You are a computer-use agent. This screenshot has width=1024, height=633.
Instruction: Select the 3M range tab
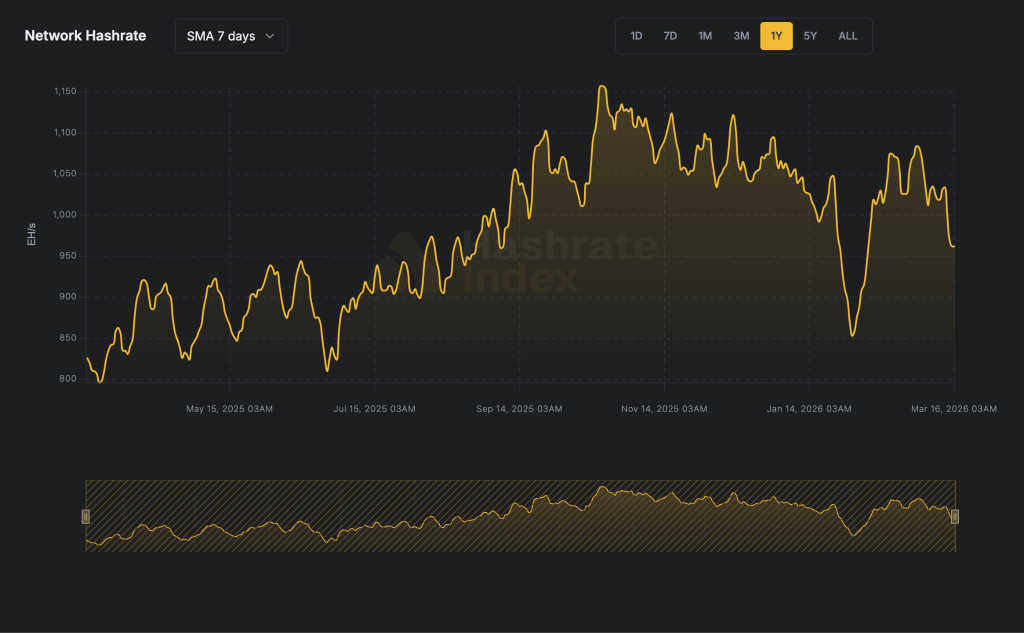point(741,36)
